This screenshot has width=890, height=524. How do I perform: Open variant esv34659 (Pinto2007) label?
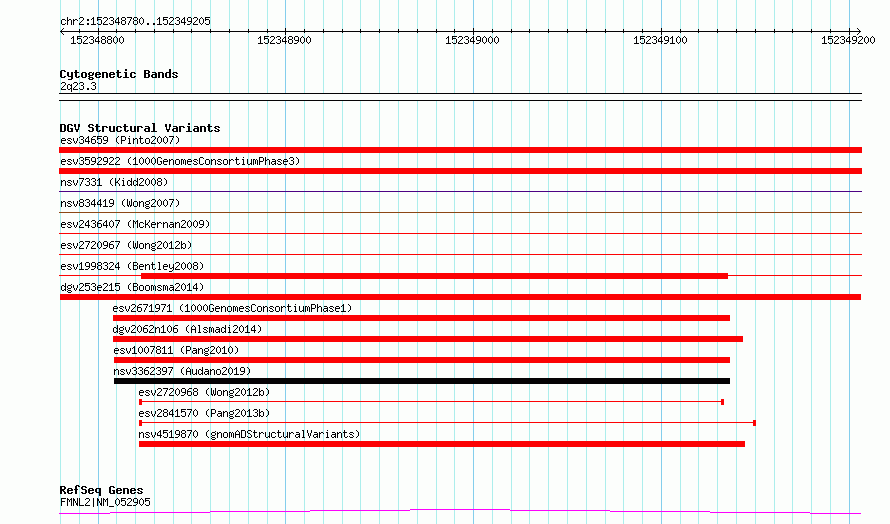(120, 140)
